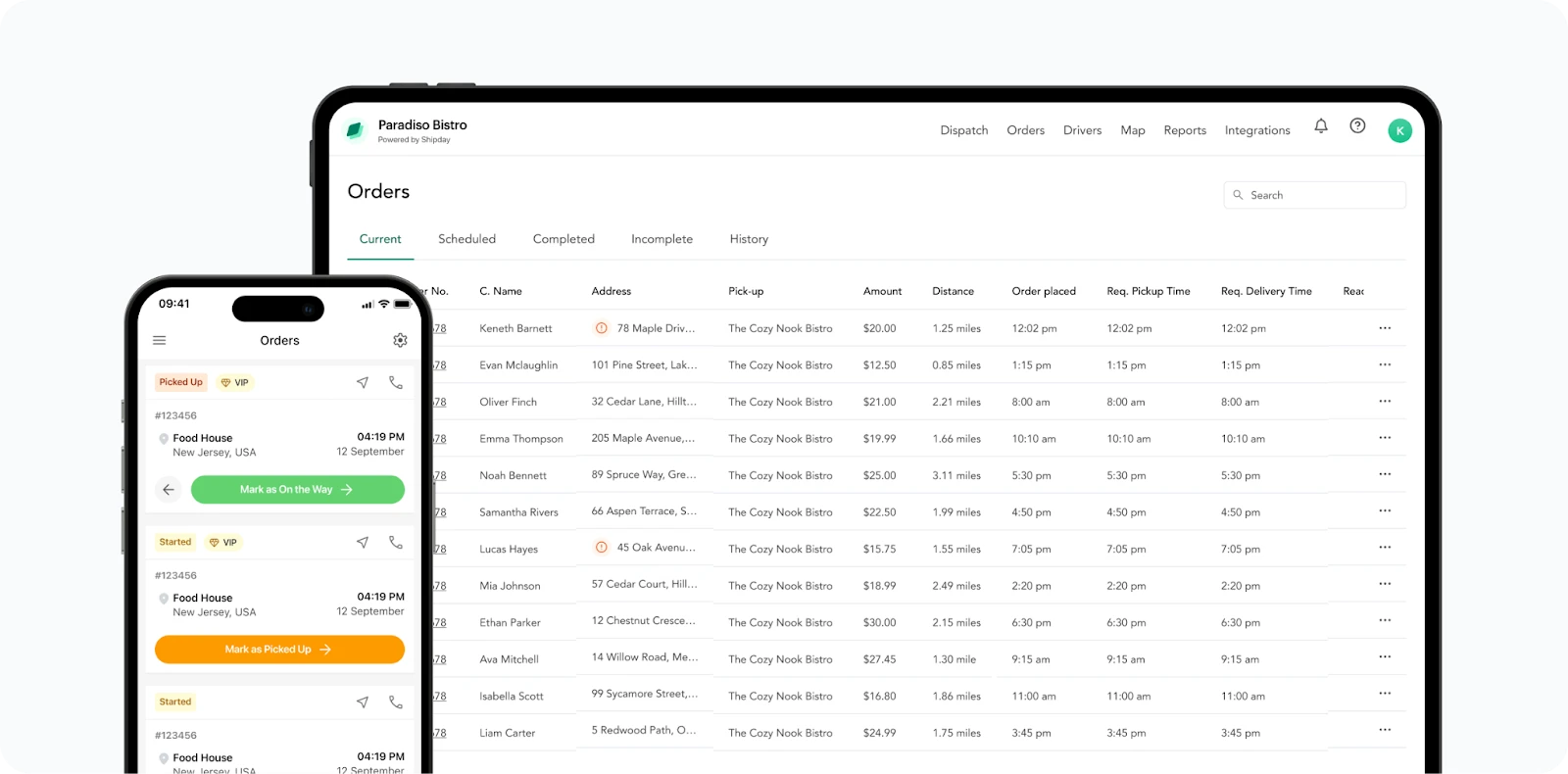The image size is (1568, 774).
Task: Open the phone hamburger menu icon
Action: [x=160, y=340]
